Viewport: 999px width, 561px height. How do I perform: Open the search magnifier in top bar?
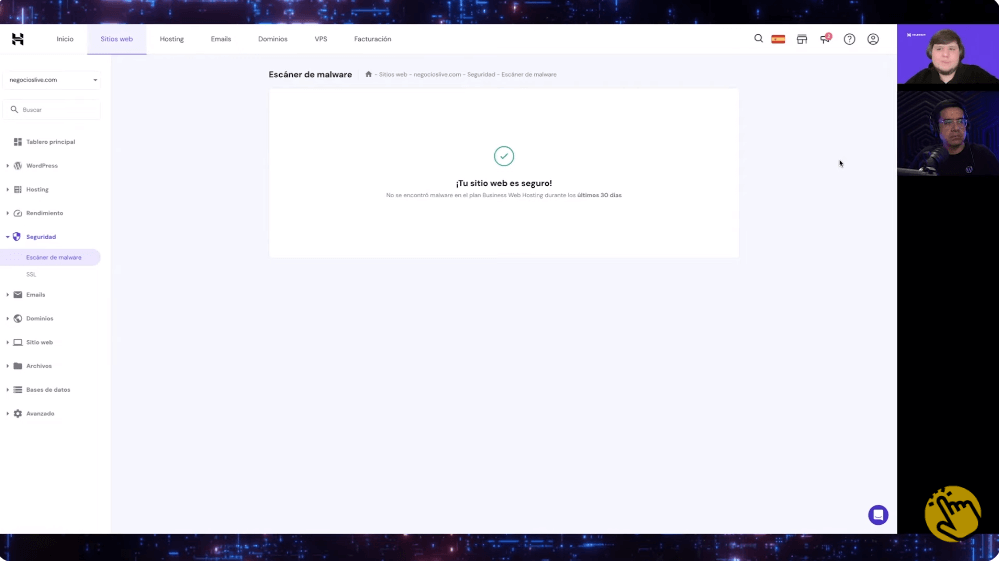pyautogui.click(x=758, y=38)
